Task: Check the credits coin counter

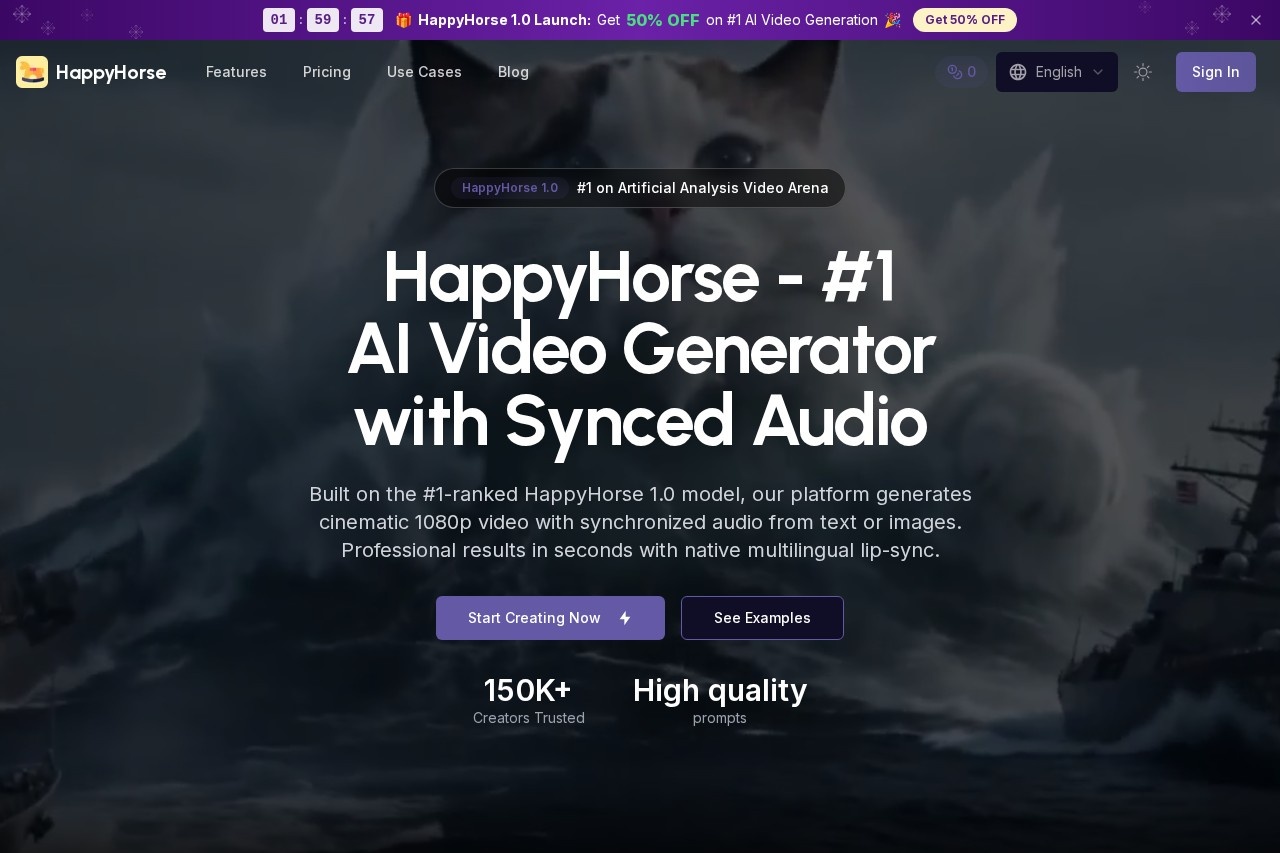Action: pos(961,72)
